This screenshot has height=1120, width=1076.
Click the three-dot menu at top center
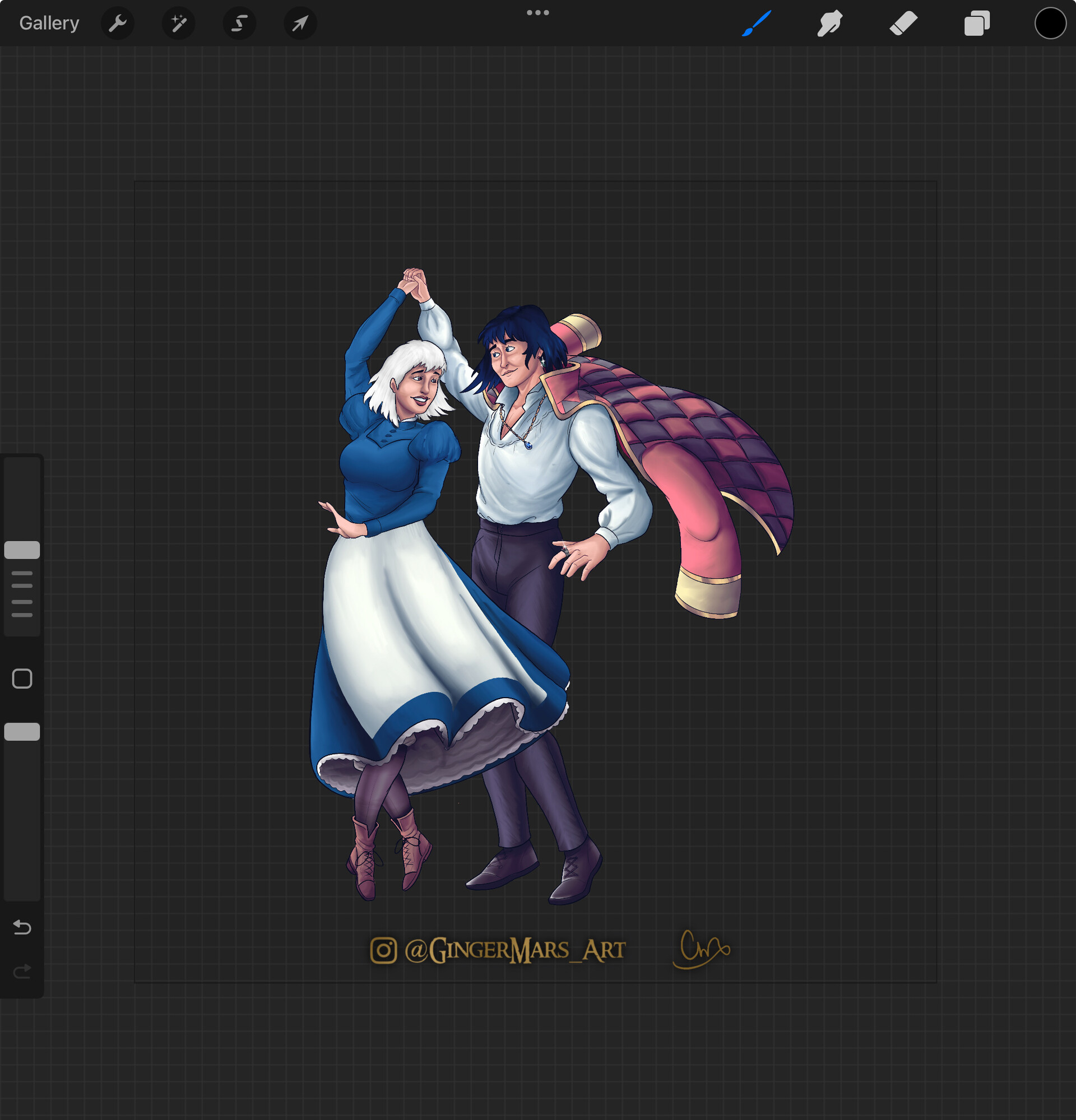pos(537,12)
